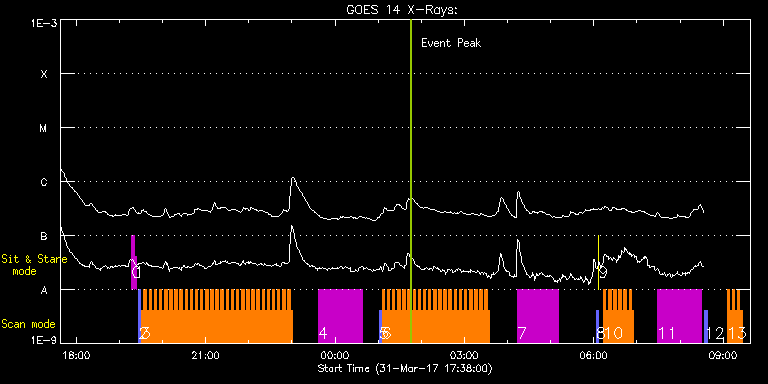Click the "18:00" time axis label
Image resolution: width=768 pixels, height=384 pixels.
click(x=77, y=355)
